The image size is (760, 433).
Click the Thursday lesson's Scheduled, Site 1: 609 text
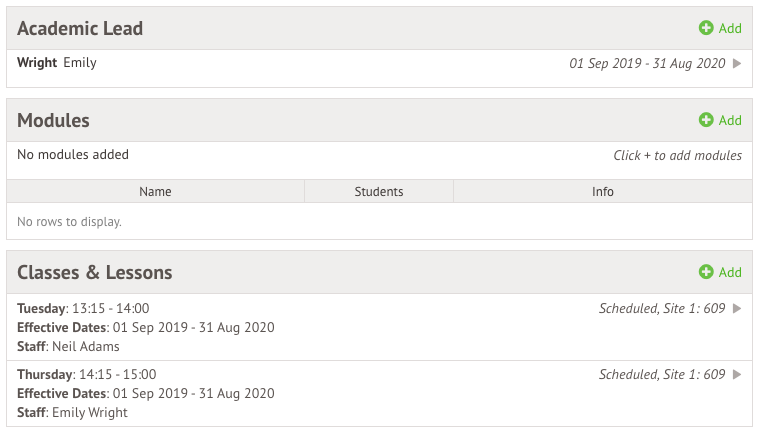coord(662,374)
